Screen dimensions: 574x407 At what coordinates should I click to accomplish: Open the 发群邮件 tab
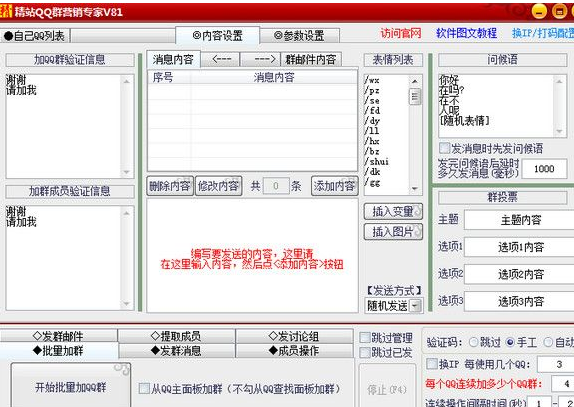pos(58,336)
